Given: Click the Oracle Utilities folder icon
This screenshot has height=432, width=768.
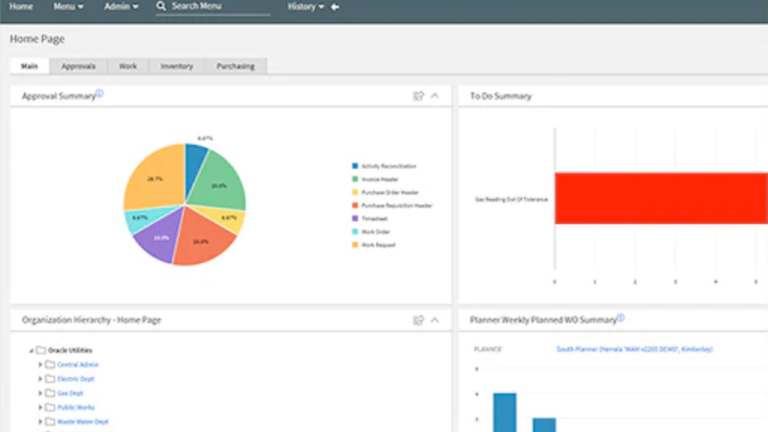Looking at the screenshot, I should pyautogui.click(x=41, y=350).
